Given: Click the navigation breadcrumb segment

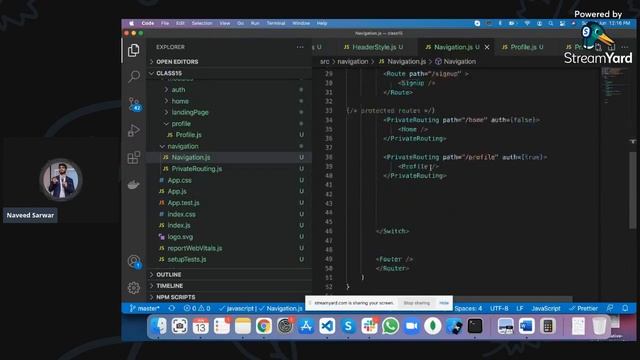Looking at the screenshot, I should click(x=353, y=62).
